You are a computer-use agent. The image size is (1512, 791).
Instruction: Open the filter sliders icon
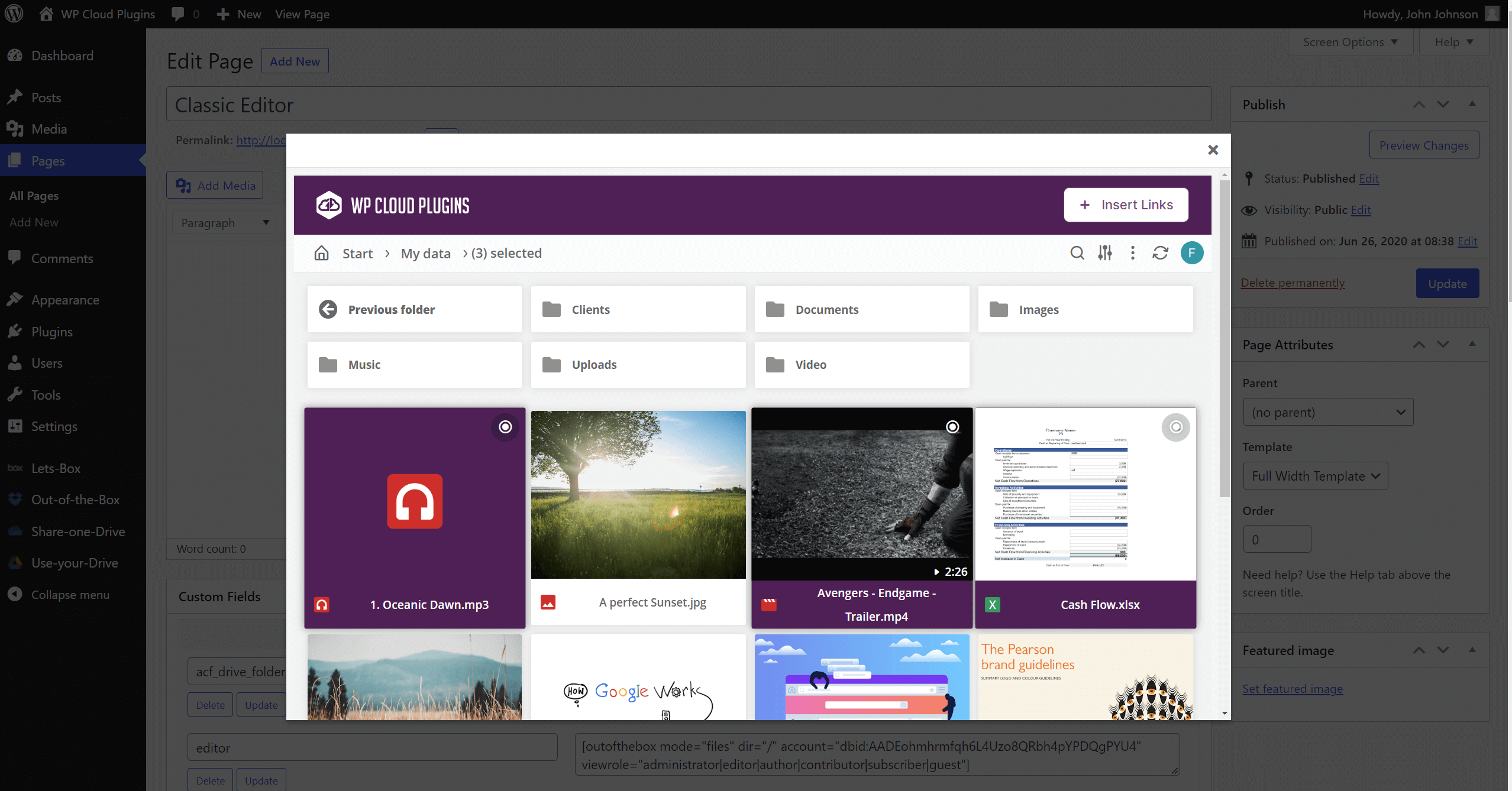(1105, 253)
